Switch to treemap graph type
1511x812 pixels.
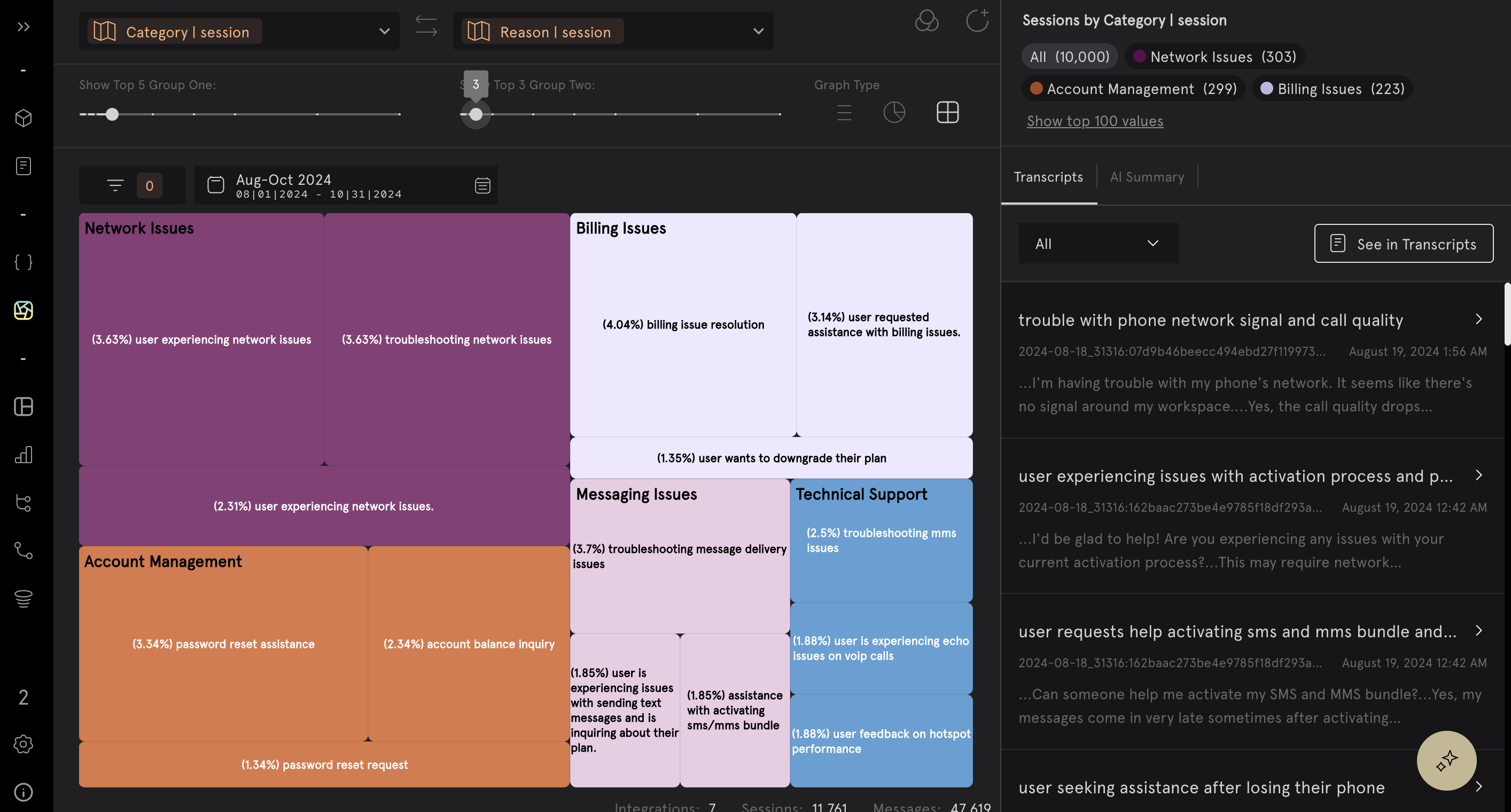948,112
